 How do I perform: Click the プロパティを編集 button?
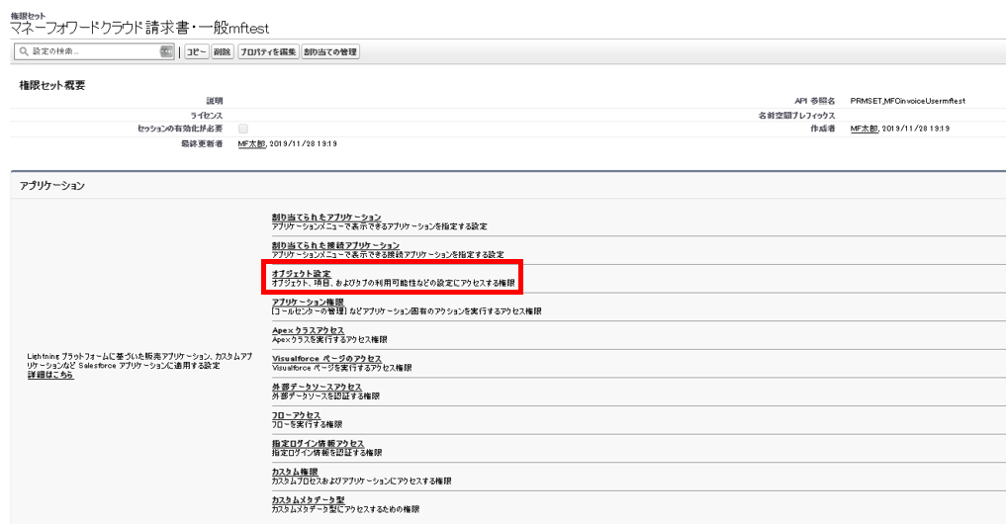coord(268,52)
